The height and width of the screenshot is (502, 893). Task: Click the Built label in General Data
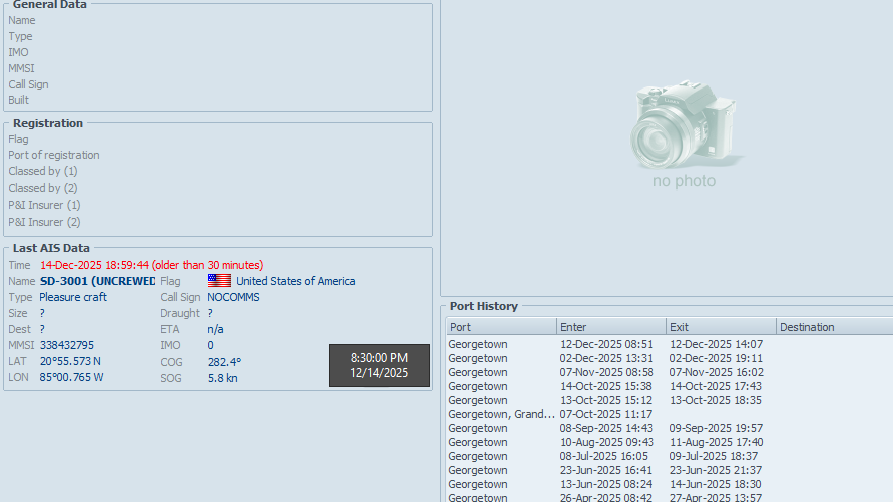tap(18, 100)
